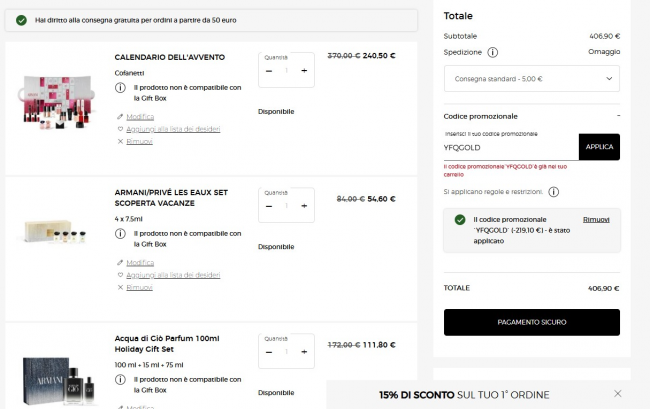The height and width of the screenshot is (409, 650).
Task: Close the 15% di sconto banner
Action: [617, 394]
